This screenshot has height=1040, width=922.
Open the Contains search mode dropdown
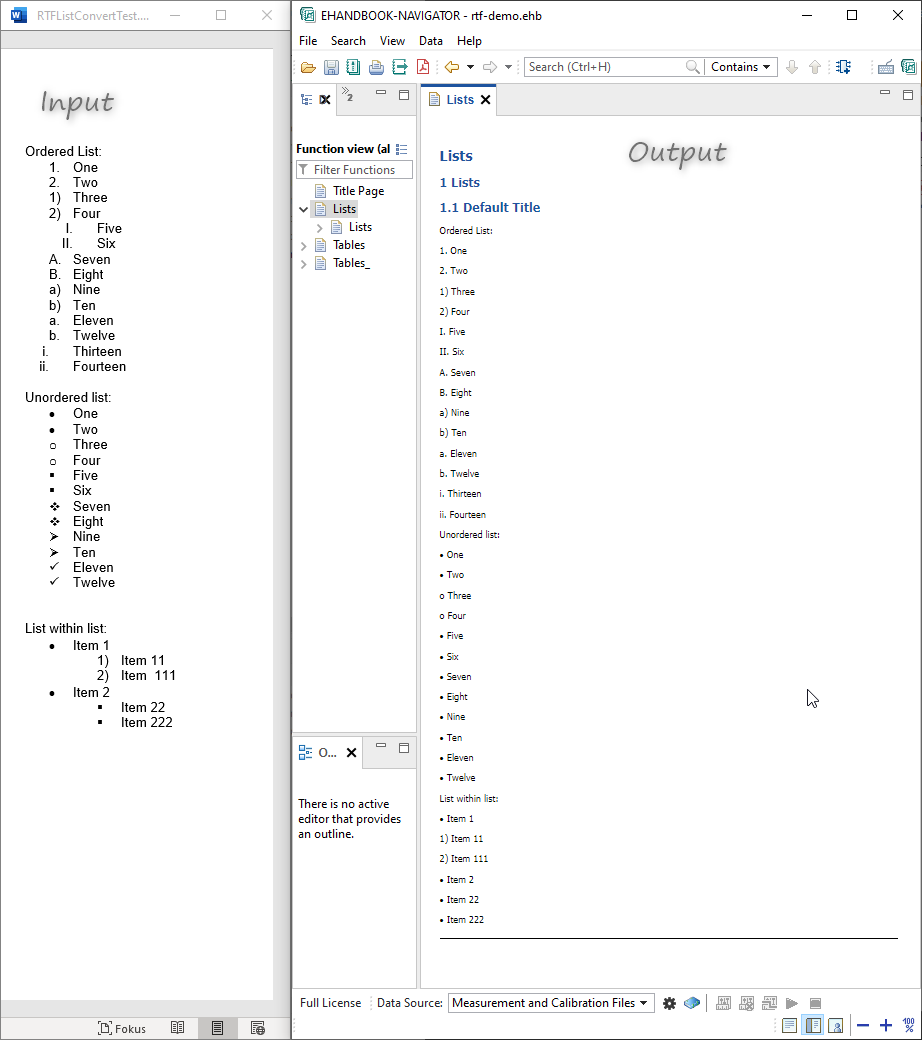(x=741, y=67)
